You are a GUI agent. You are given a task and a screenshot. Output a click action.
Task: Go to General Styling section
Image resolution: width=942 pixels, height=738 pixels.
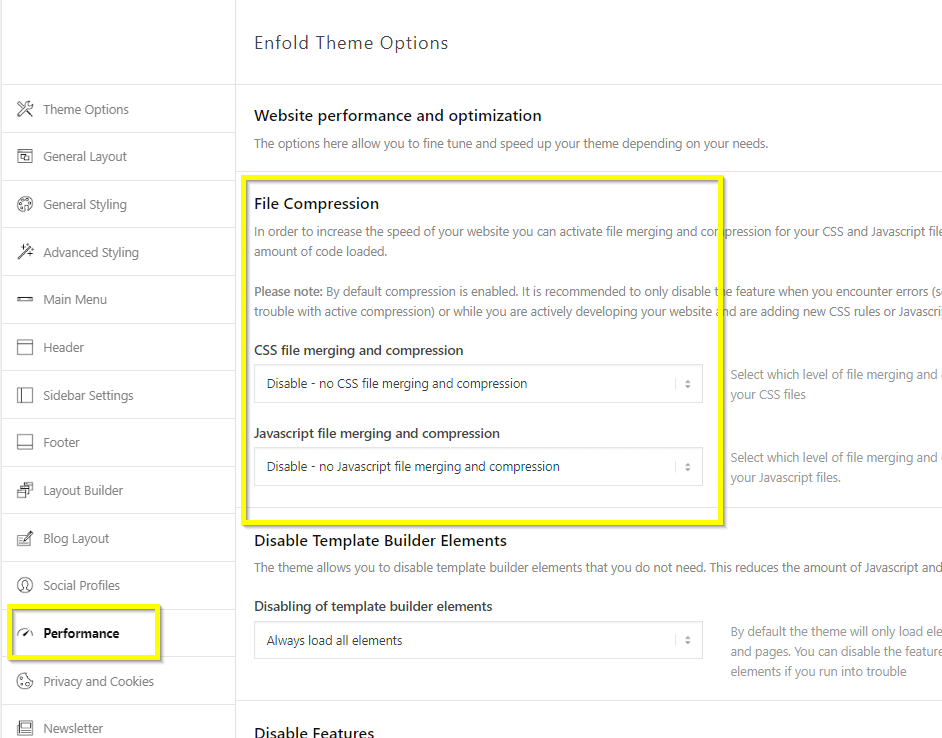tap(118, 204)
